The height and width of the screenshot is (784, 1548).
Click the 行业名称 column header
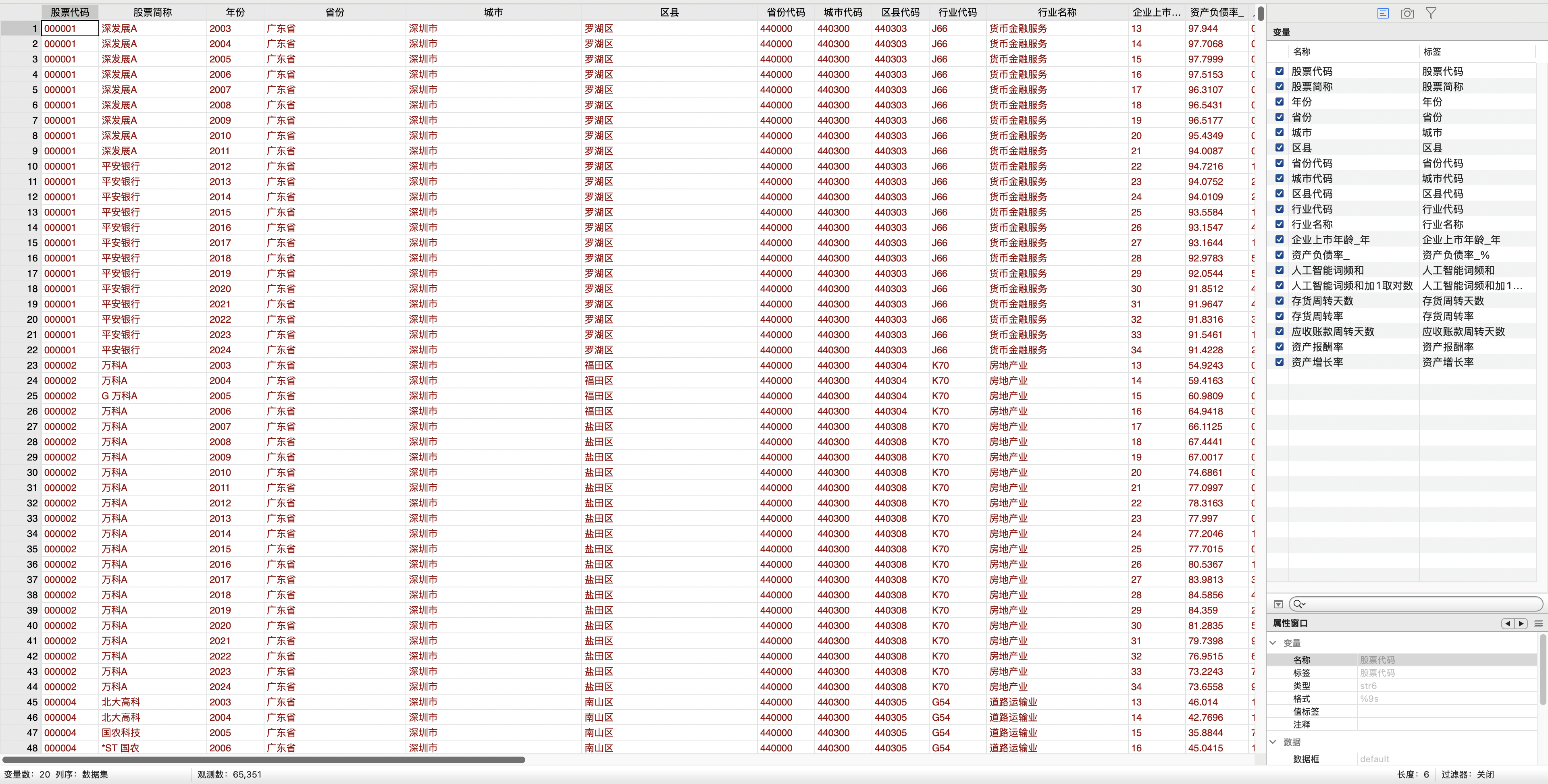click(x=1057, y=12)
